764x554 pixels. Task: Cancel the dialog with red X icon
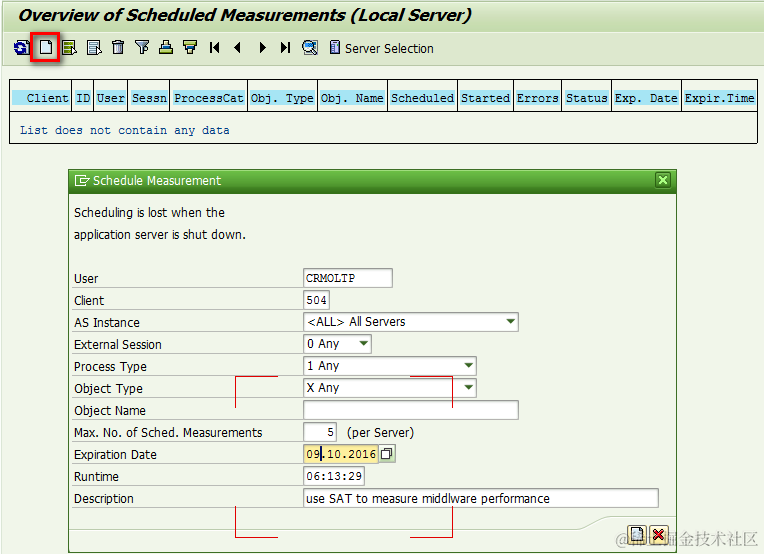click(x=658, y=535)
